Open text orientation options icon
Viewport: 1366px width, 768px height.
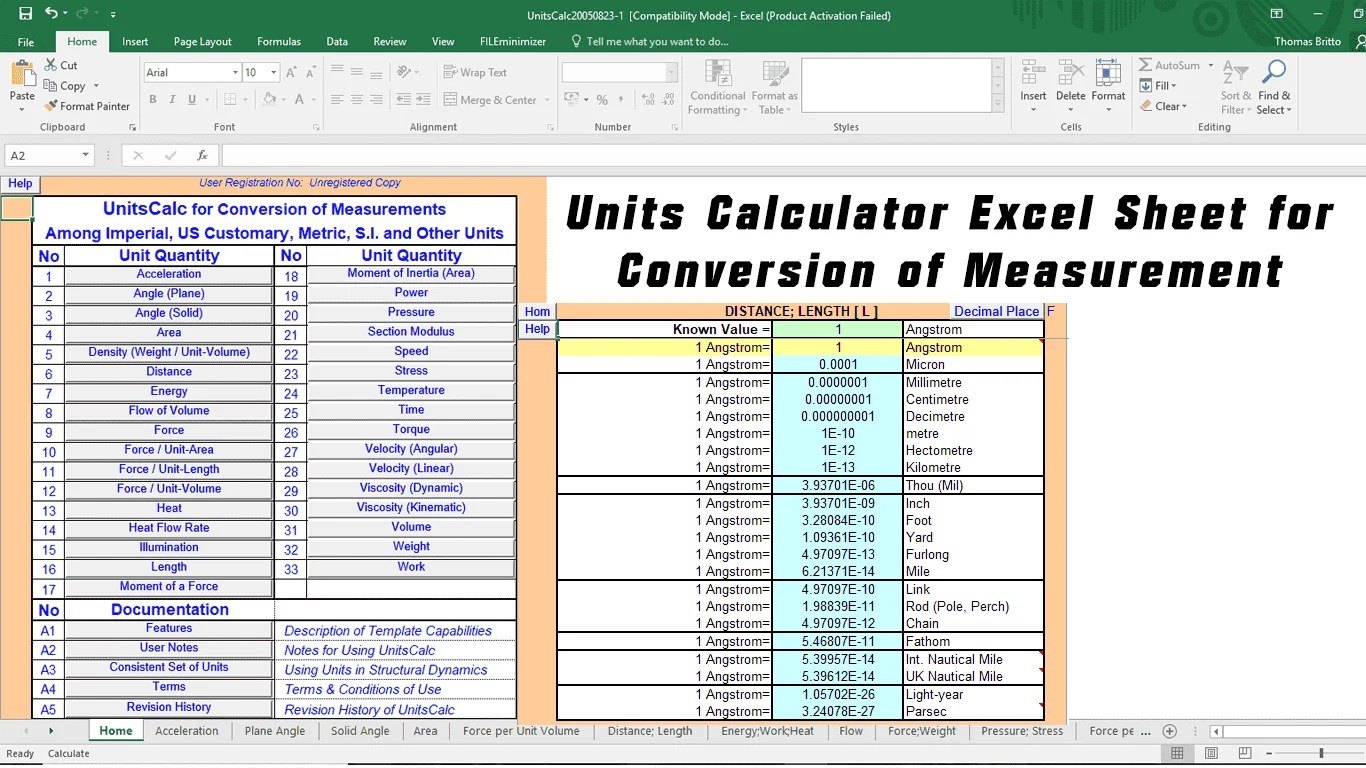click(404, 72)
